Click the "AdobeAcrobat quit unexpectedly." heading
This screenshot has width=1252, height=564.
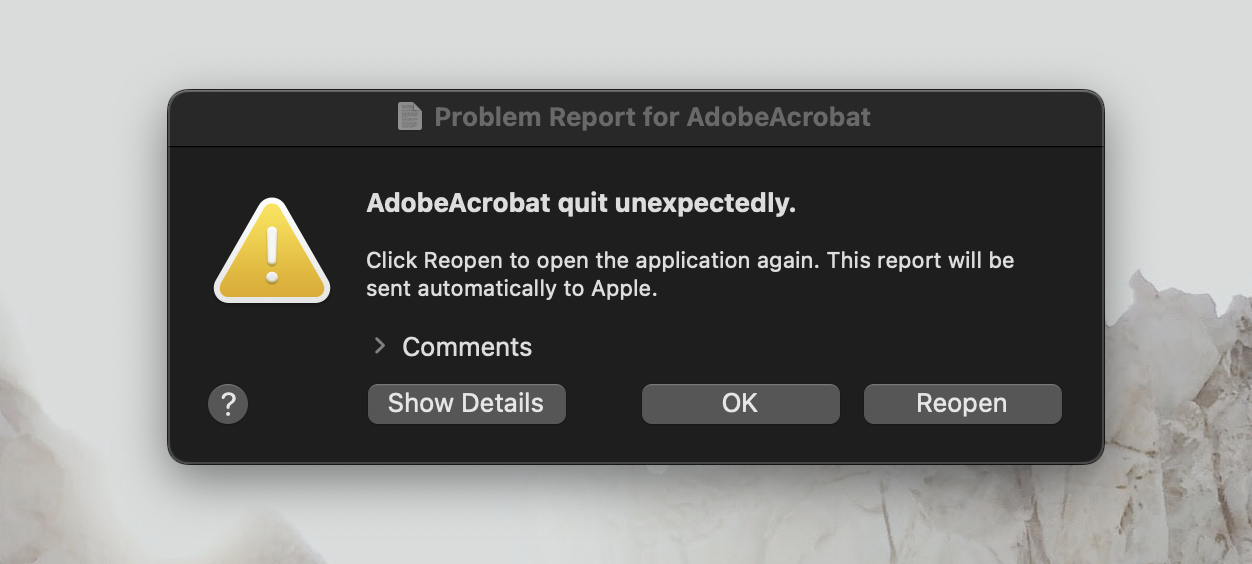pos(581,203)
